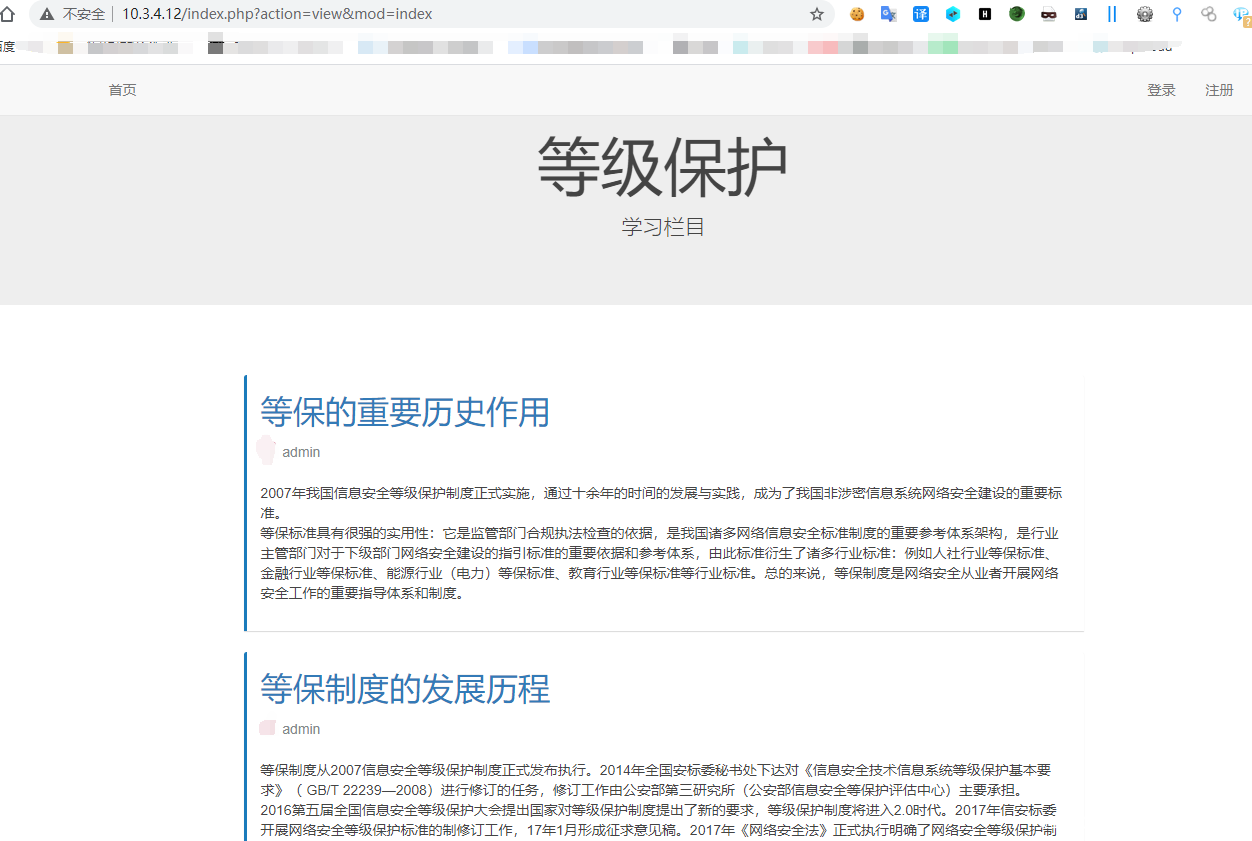Viewport: 1252px width, 841px height.
Task: Open the black H HackBar extension
Action: pos(985,14)
